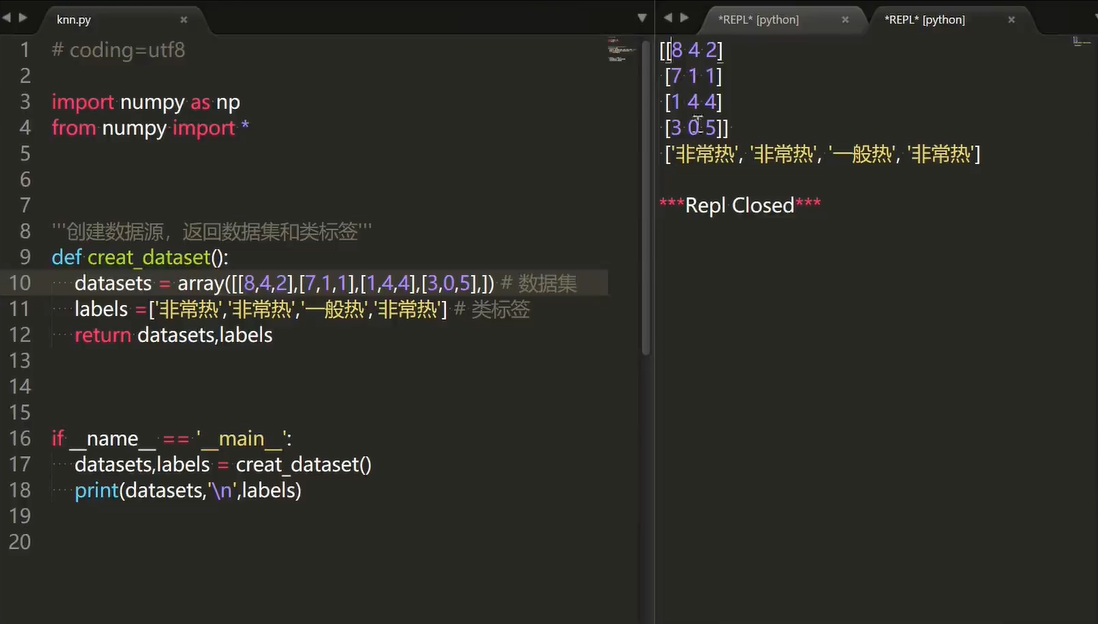Click 'from numpy import *' line
1098x624 pixels.
pos(151,128)
